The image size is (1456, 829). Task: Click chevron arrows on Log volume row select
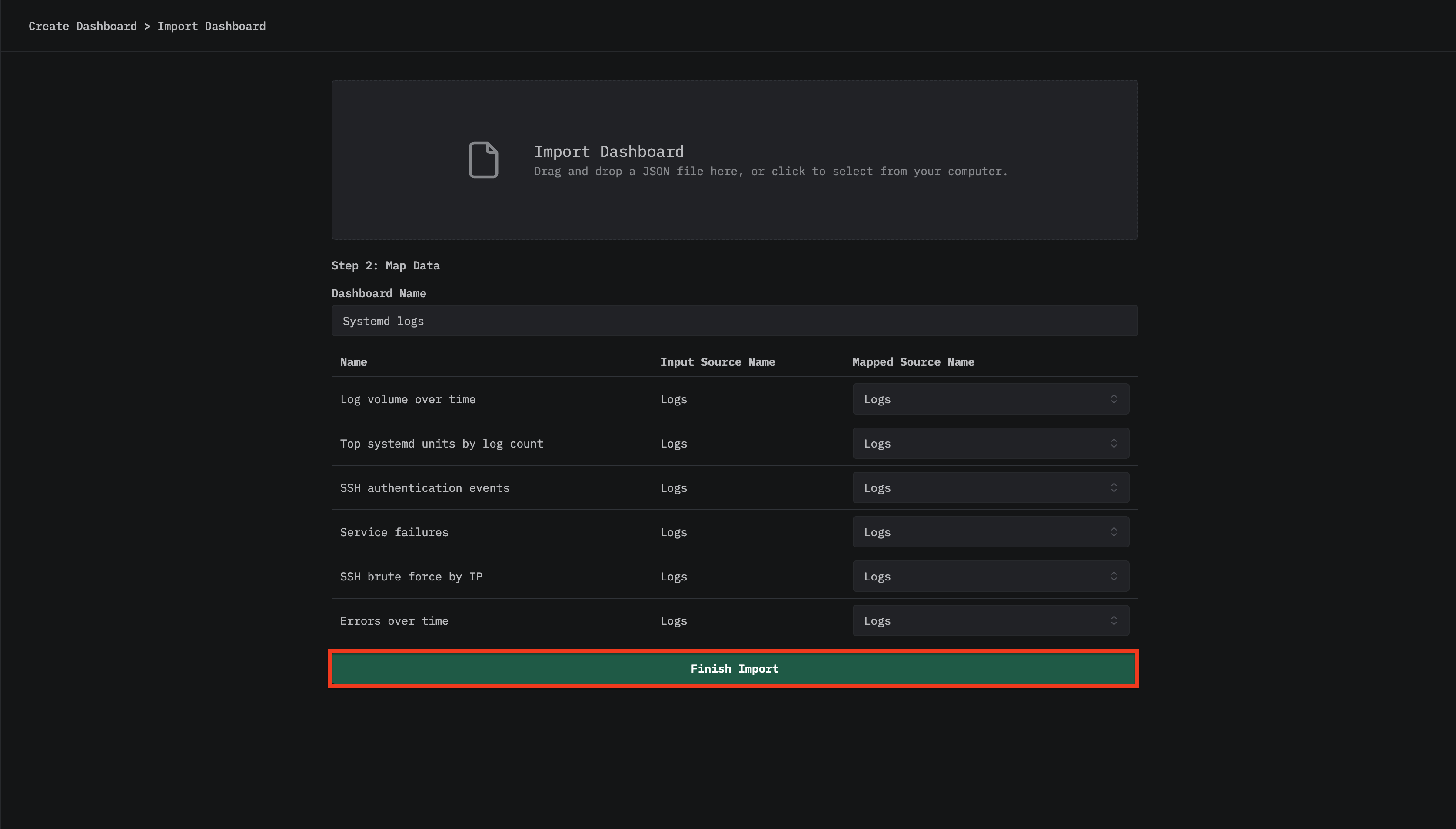click(x=1113, y=399)
